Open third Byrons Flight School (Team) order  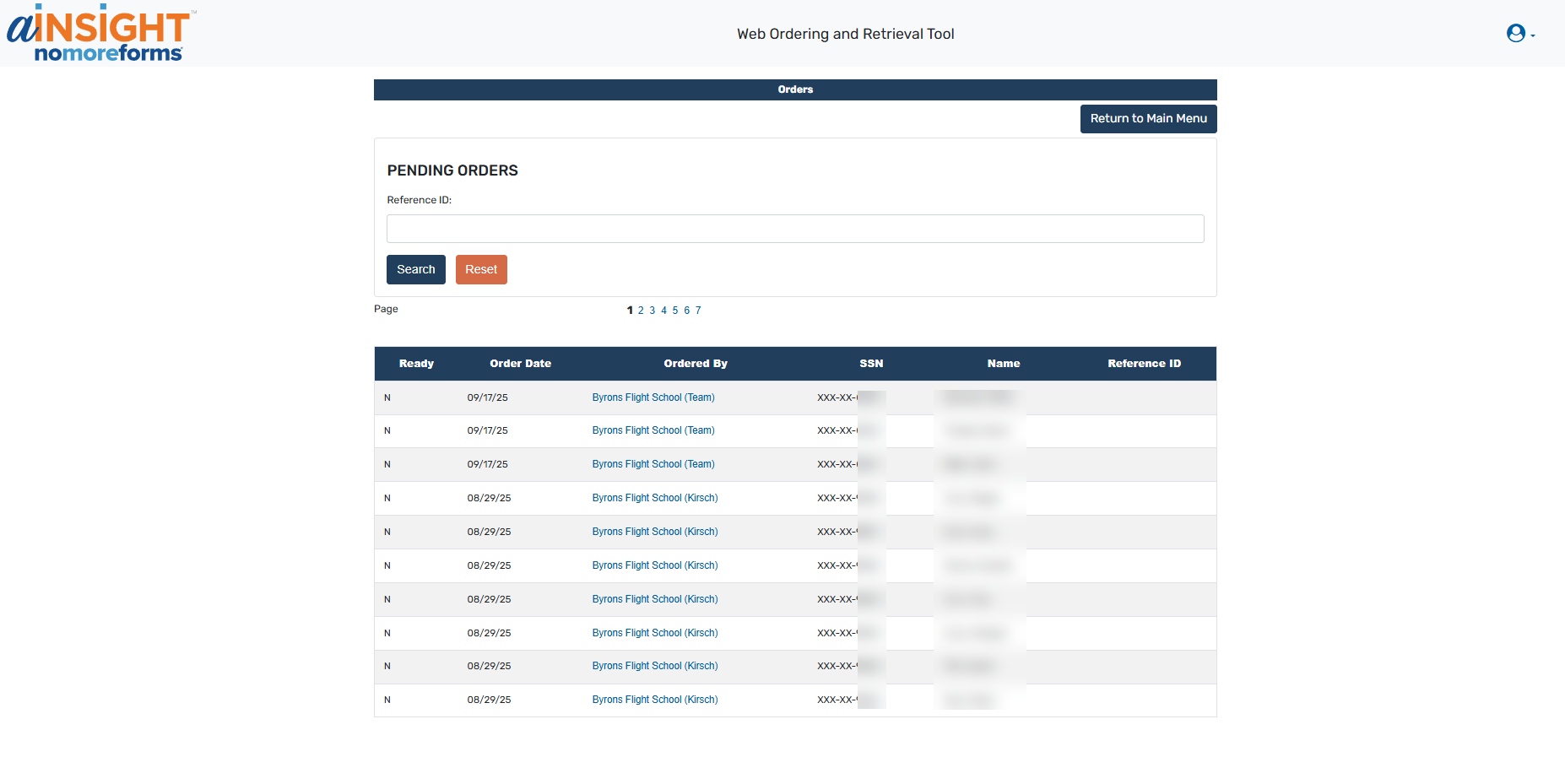point(653,464)
